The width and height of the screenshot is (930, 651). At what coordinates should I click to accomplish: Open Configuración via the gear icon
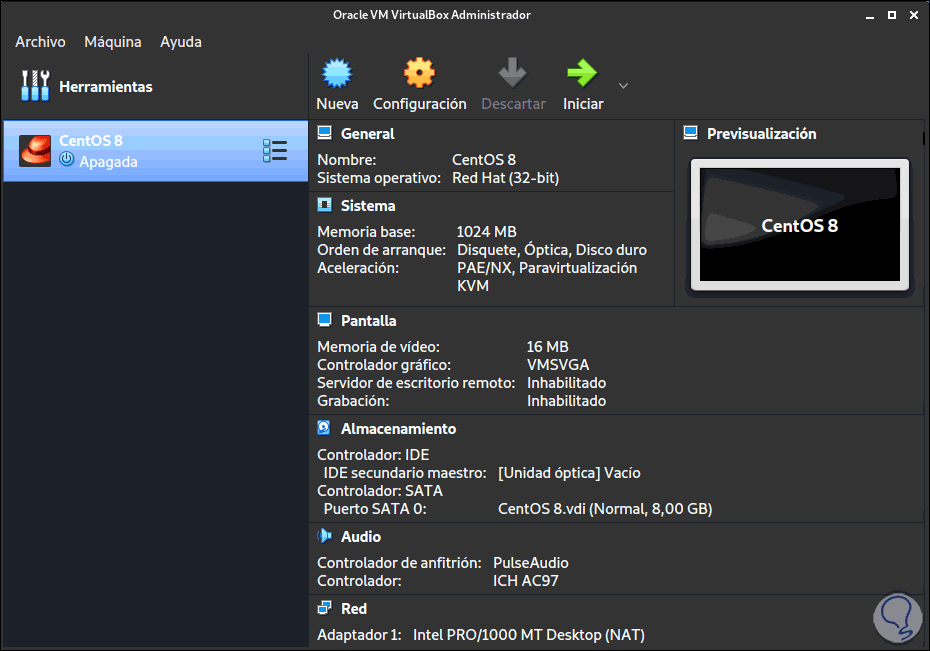click(419, 74)
